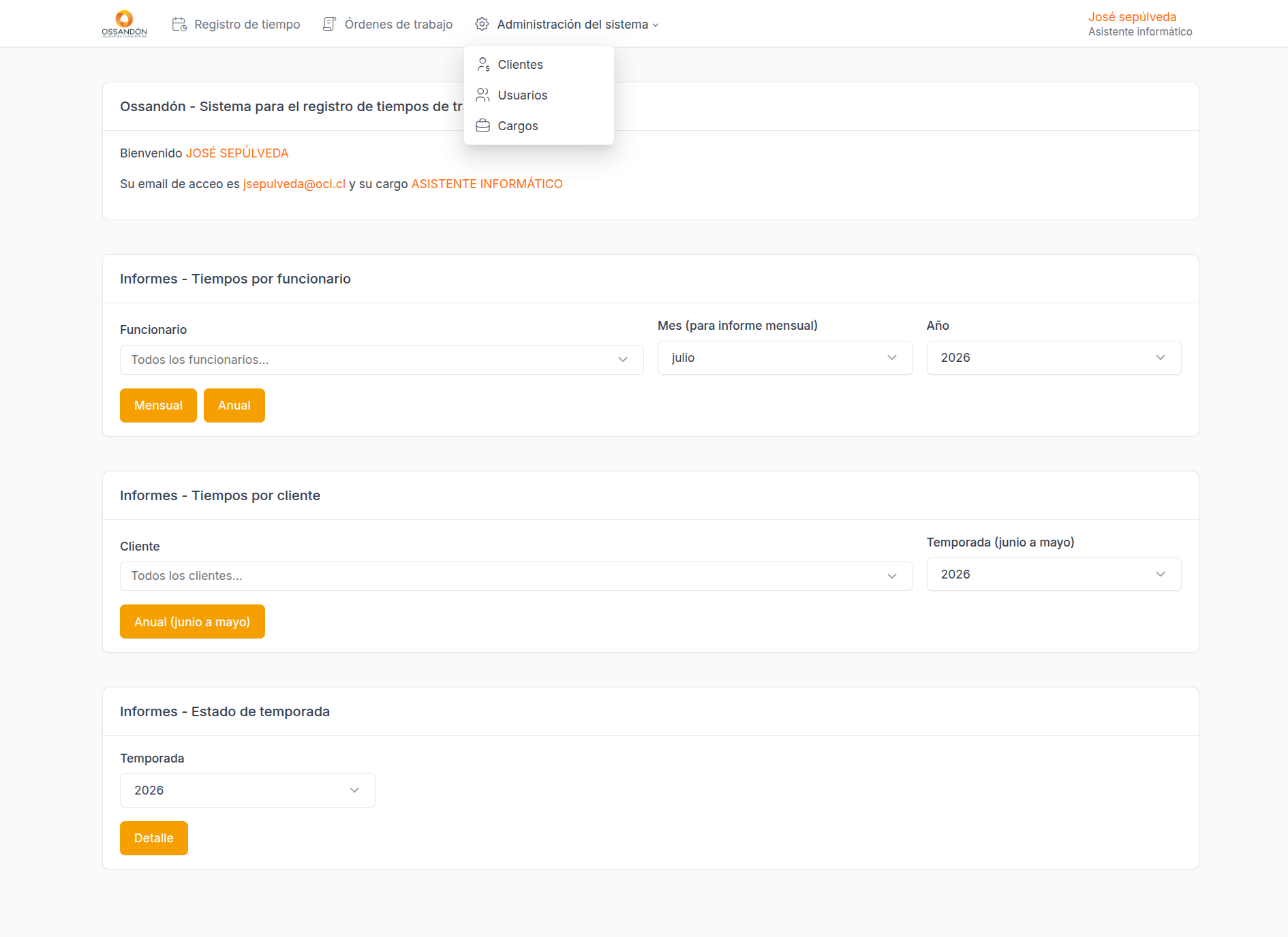Click the Informes - Estado de temporada heading
1288x937 pixels.
[225, 711]
